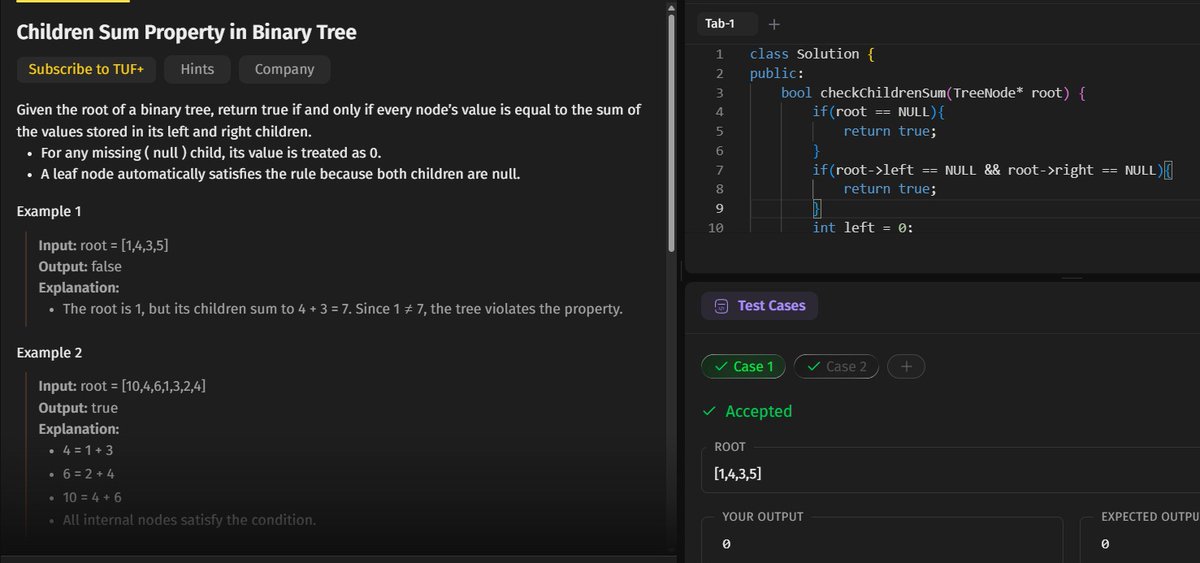Click the problem title heading
The width and height of the screenshot is (1200, 563).
point(186,32)
